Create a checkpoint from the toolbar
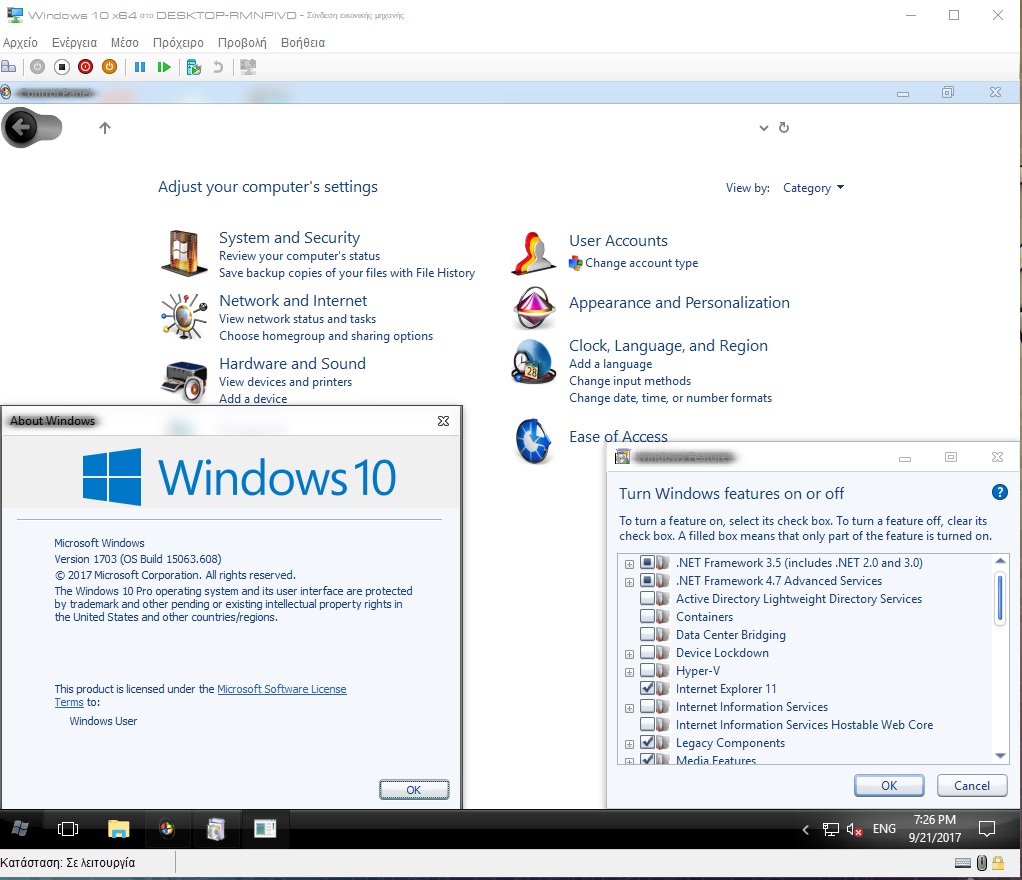 (x=194, y=66)
